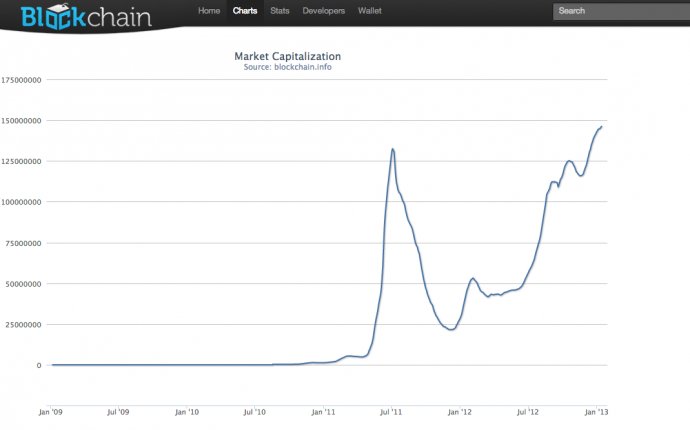Click the Jan '13 x-axis label
This screenshot has width=690, height=430.
point(596,412)
